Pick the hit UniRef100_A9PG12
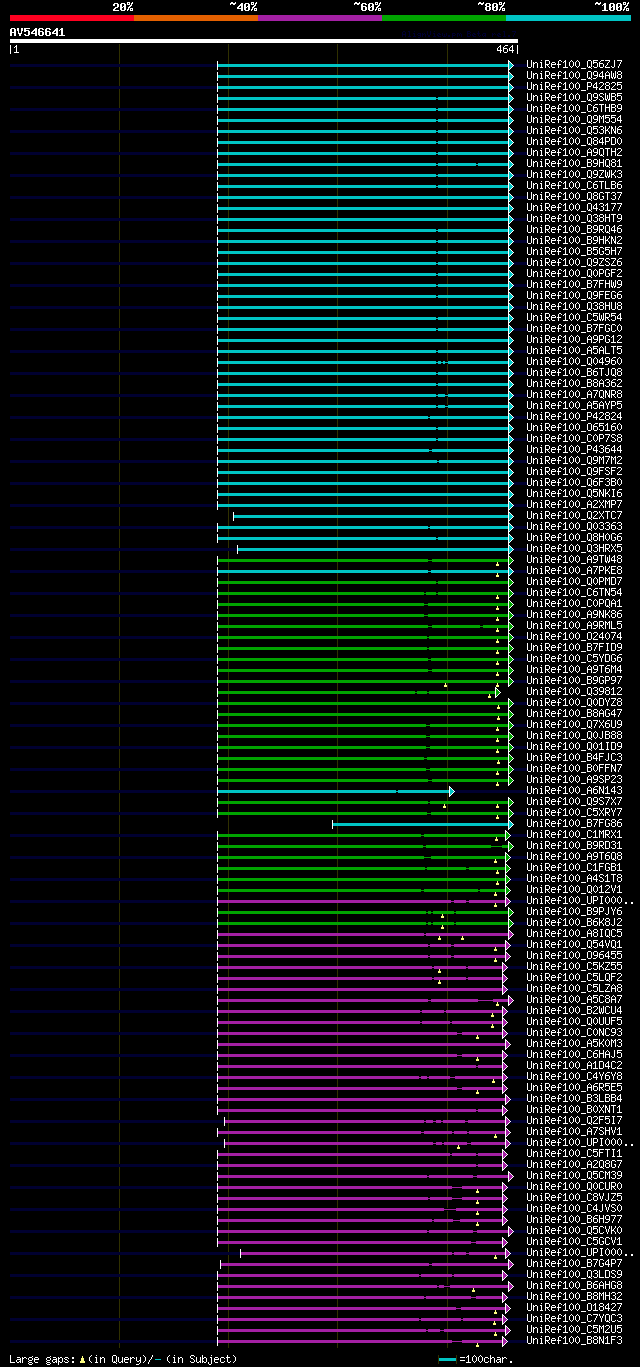The width and height of the screenshot is (640, 1367). coord(574,339)
